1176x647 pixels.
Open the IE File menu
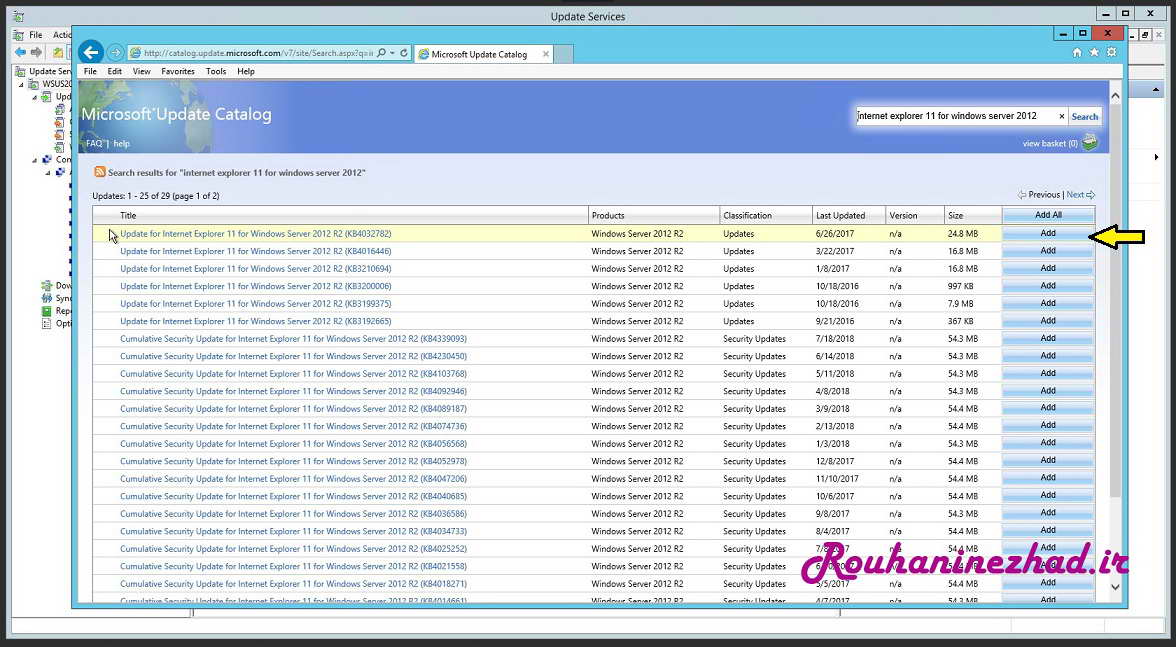coord(90,71)
